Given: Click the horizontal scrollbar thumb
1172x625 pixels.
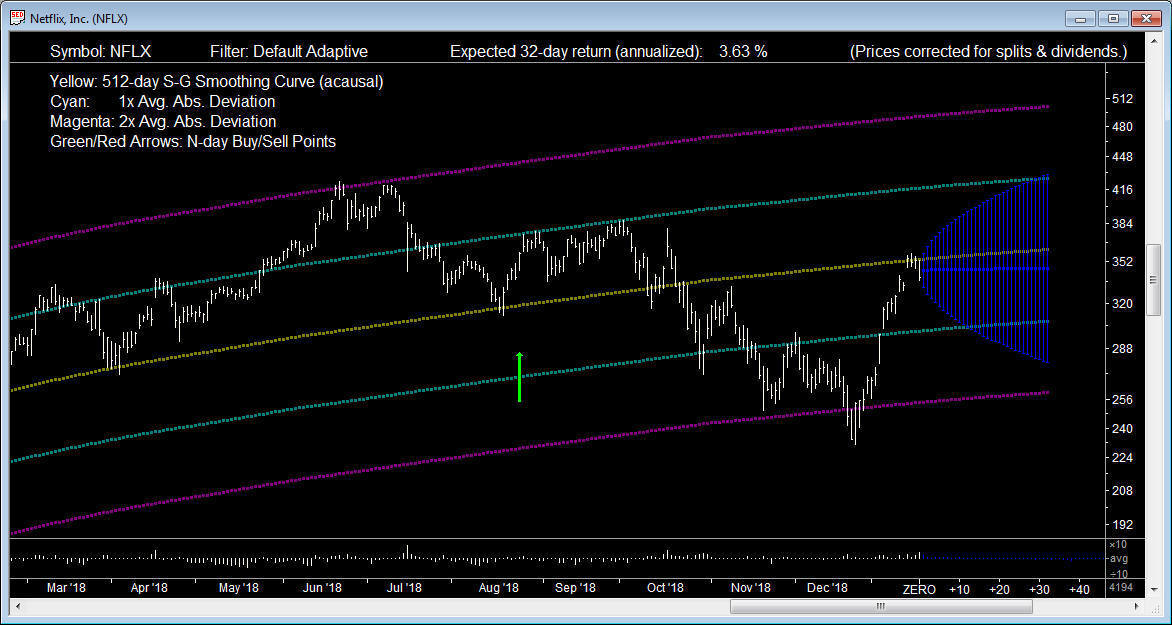Looking at the screenshot, I should click(x=880, y=606).
